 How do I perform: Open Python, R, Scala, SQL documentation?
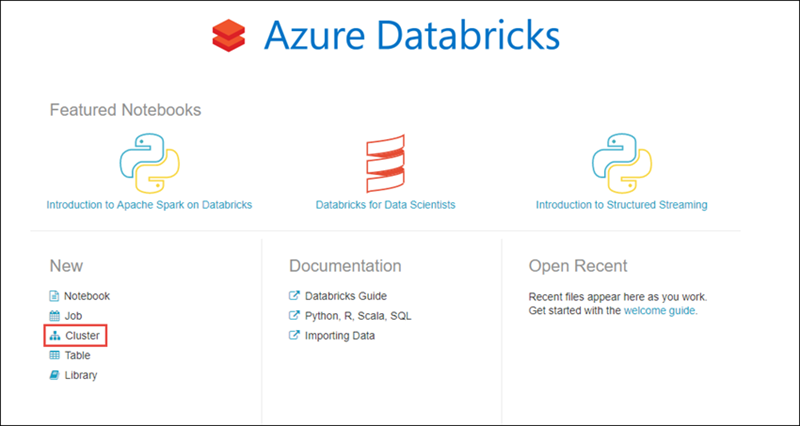pos(358,316)
